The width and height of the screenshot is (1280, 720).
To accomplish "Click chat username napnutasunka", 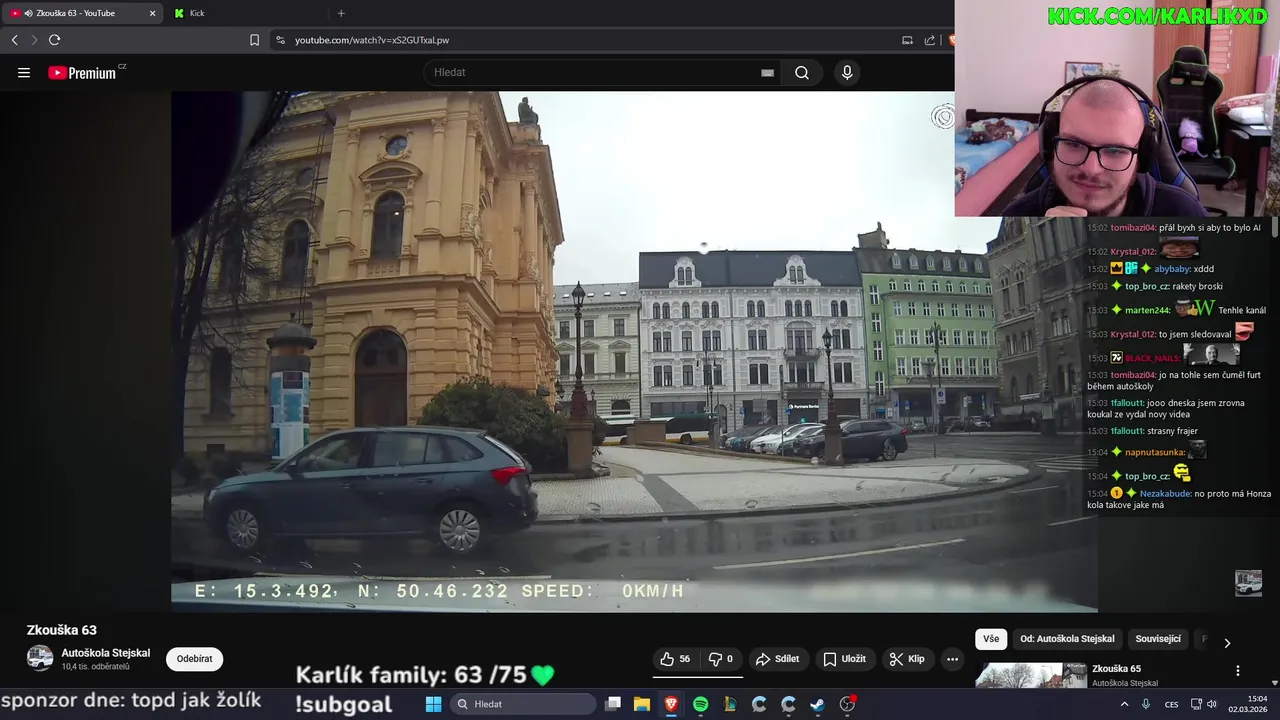I will (1153, 452).
